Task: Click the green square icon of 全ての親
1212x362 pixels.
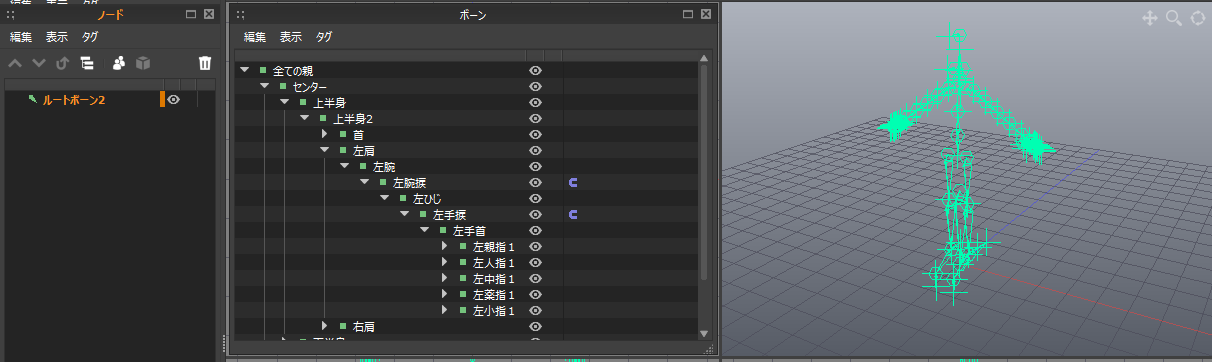Action: tap(263, 71)
